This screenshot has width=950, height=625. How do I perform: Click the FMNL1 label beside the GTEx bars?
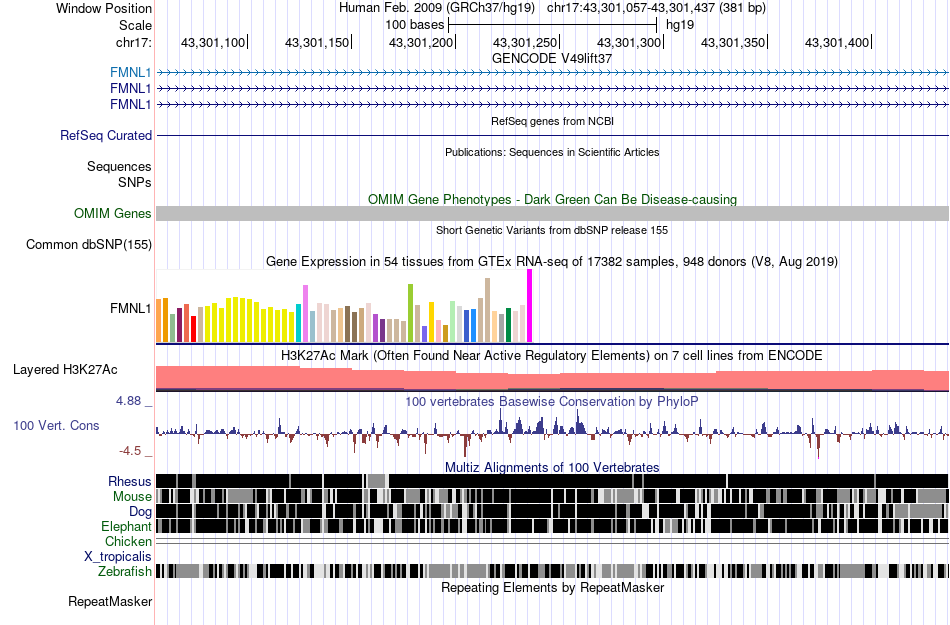coord(130,308)
